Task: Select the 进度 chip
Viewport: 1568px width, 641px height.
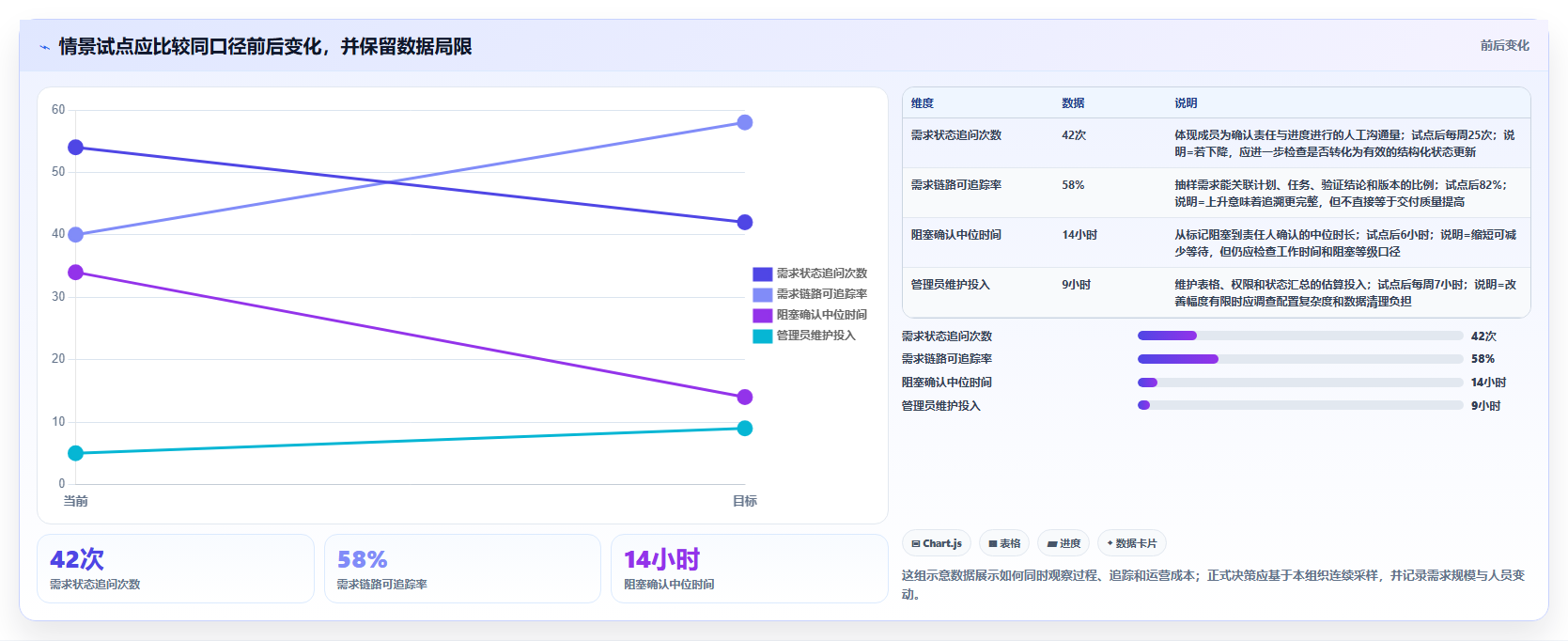Action: [x=1063, y=543]
